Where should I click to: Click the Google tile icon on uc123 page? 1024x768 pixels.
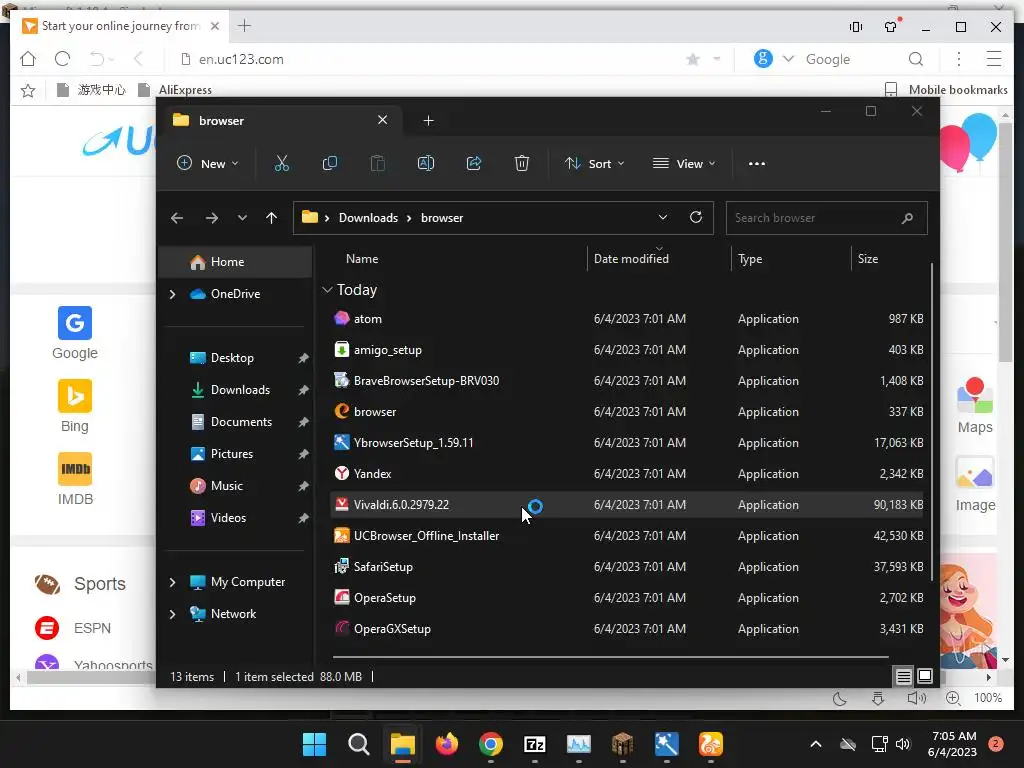tap(74, 323)
